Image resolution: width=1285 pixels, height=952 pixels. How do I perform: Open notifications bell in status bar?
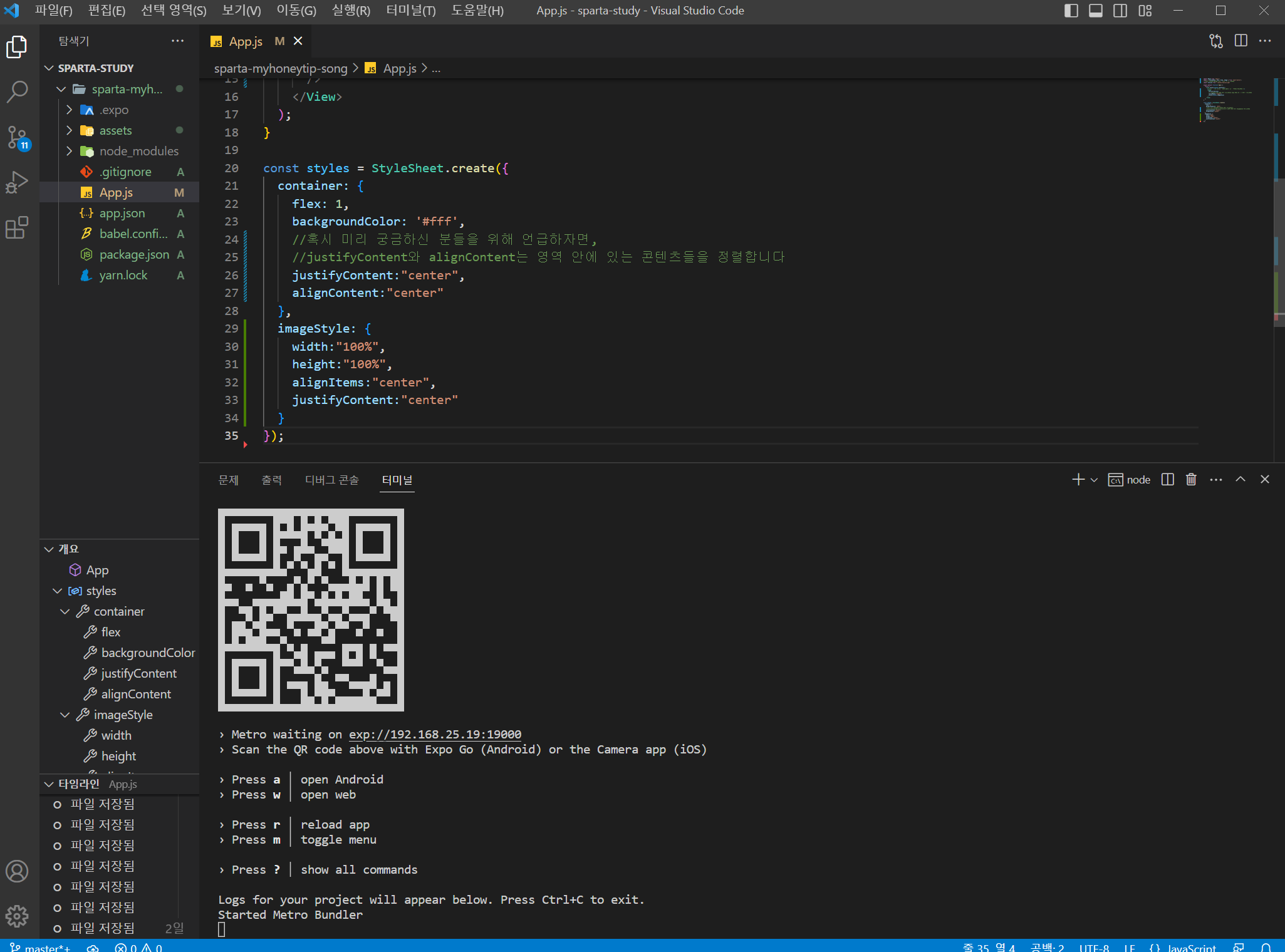[x=1266, y=946]
